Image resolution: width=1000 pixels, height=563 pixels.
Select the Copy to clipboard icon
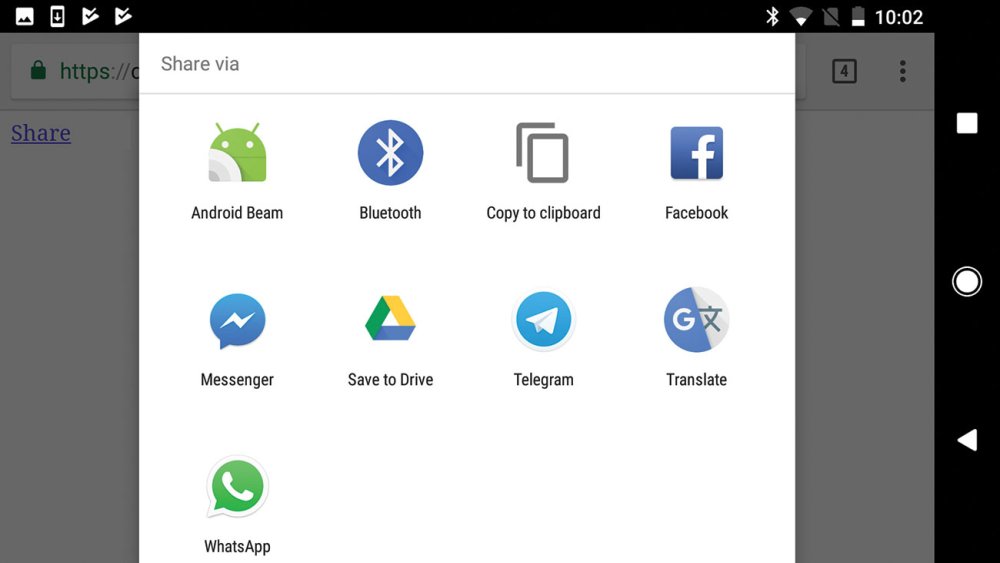pos(543,152)
